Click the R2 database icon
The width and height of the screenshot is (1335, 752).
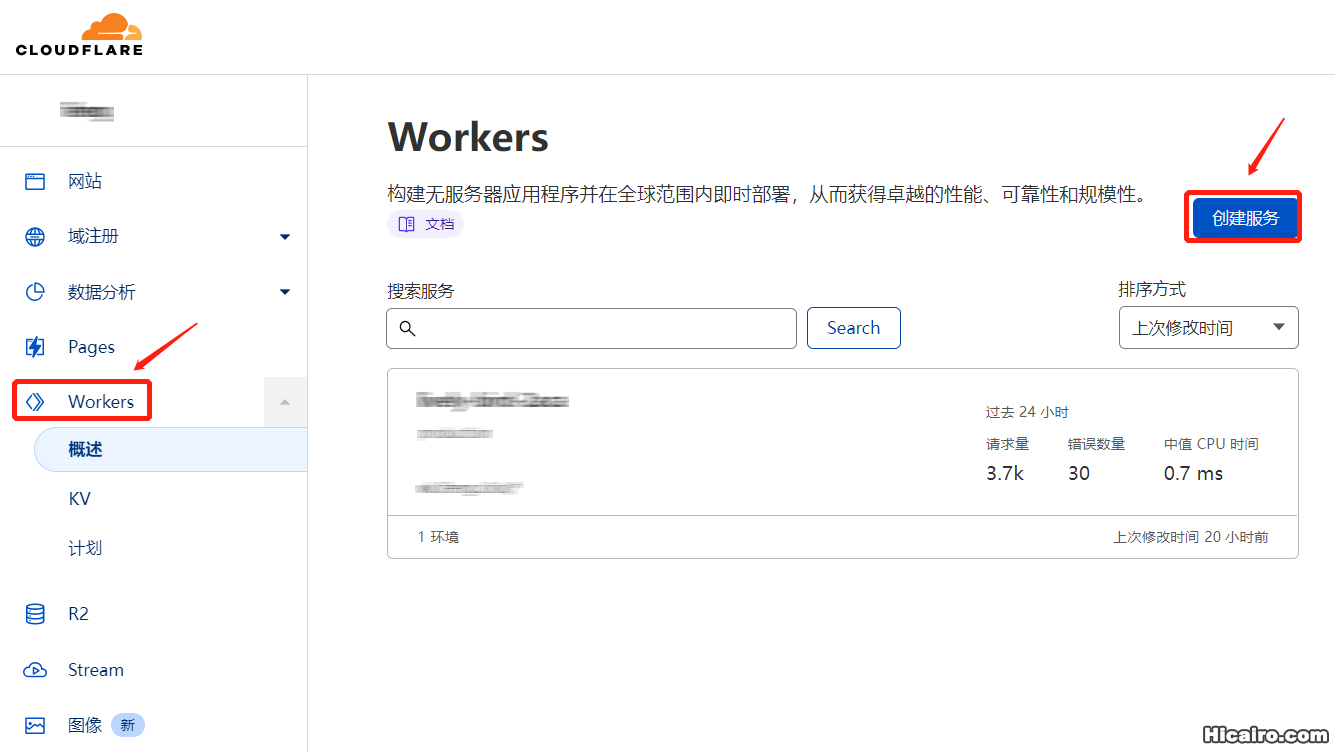click(35, 614)
